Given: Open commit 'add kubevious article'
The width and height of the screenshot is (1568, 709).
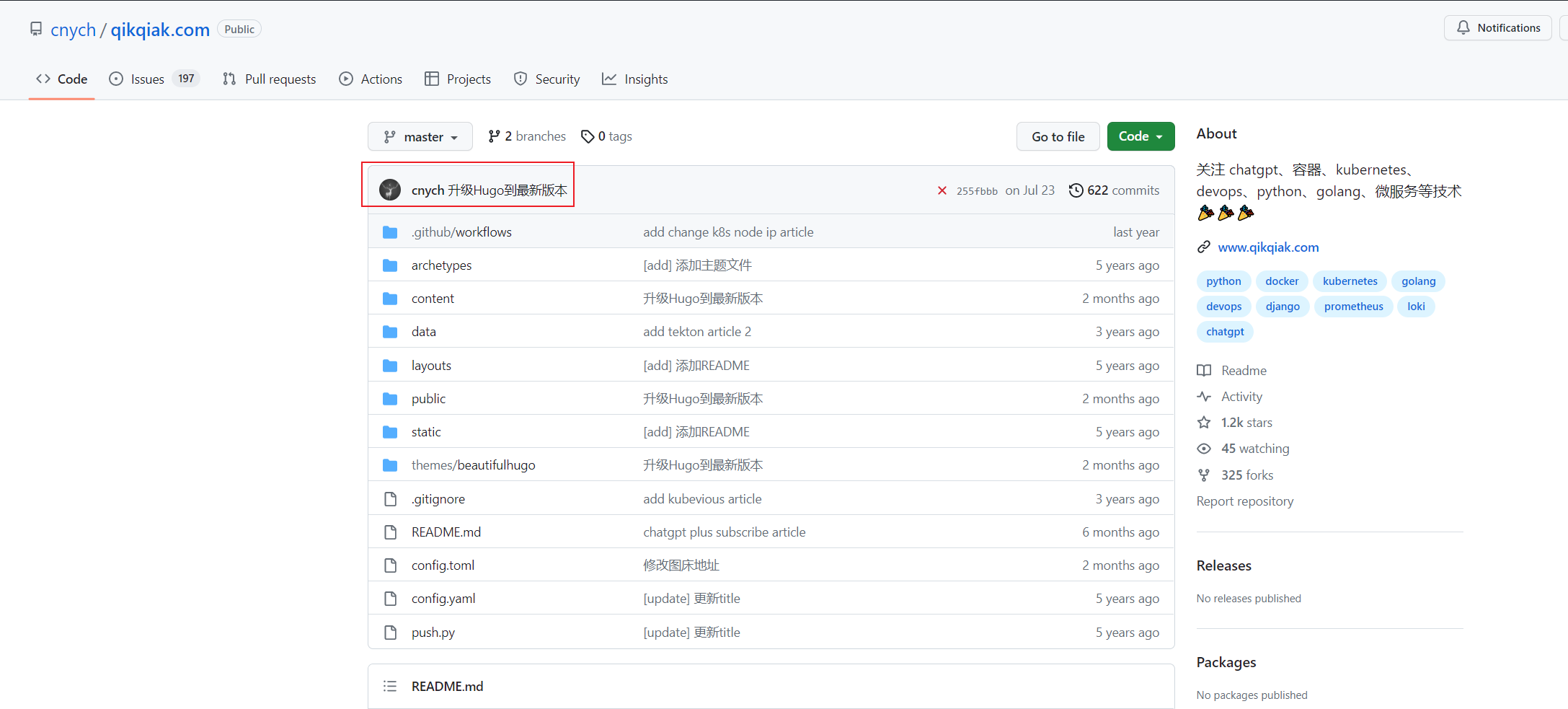Looking at the screenshot, I should pyautogui.click(x=702, y=499).
